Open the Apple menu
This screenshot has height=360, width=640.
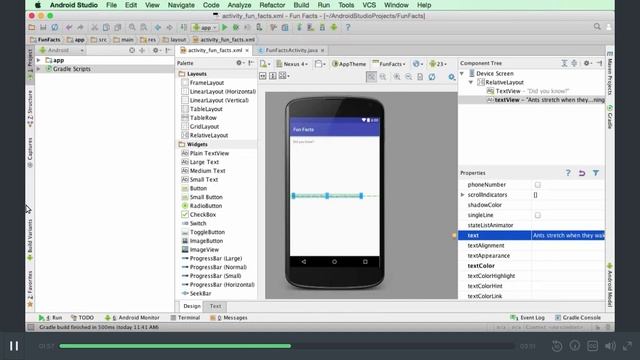(38, 5)
